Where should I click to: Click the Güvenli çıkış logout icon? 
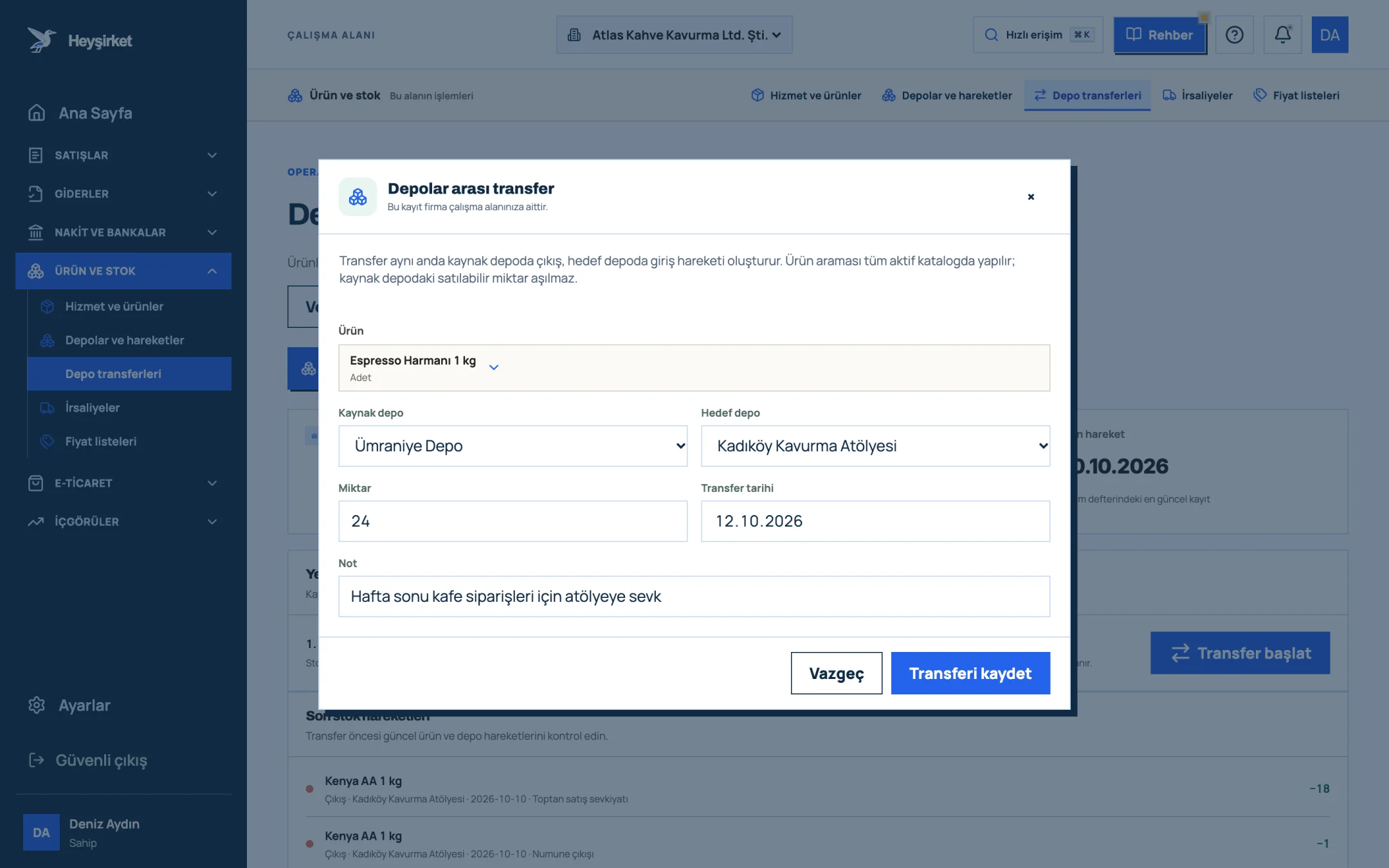pyautogui.click(x=37, y=760)
